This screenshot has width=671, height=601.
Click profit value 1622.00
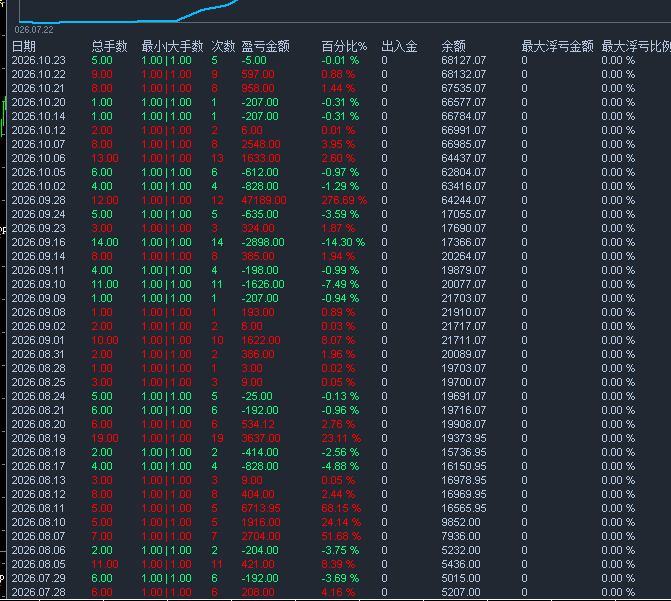tap(261, 340)
